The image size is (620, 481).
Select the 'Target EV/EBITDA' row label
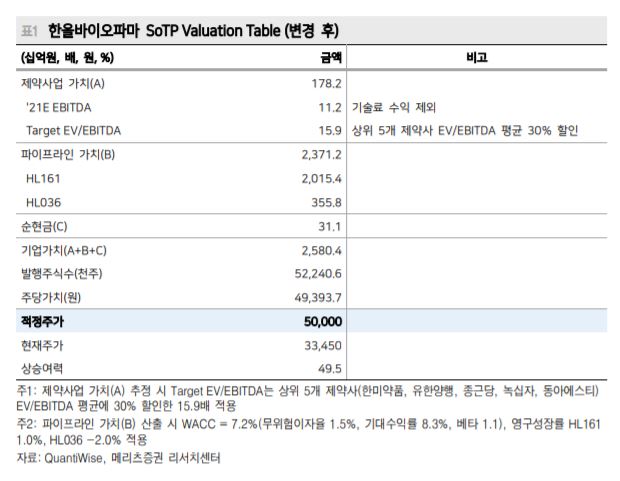click(75, 131)
